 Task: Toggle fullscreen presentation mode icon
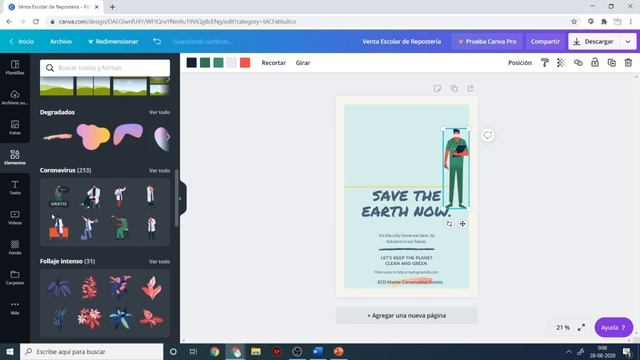pyautogui.click(x=581, y=327)
